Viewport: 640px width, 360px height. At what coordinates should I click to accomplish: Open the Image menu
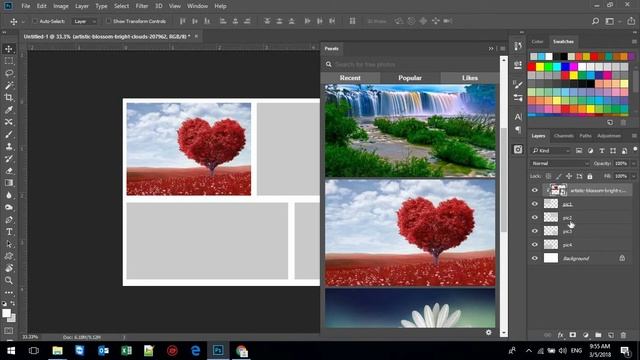pyautogui.click(x=61, y=6)
